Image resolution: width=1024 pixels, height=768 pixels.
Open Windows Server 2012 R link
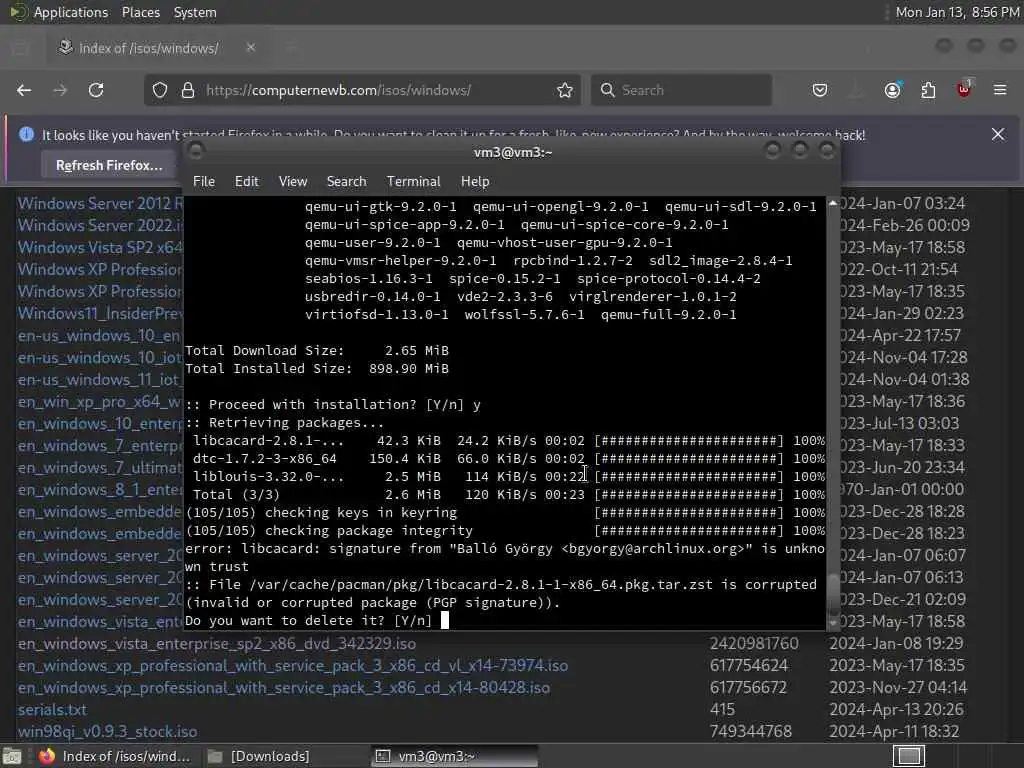101,203
